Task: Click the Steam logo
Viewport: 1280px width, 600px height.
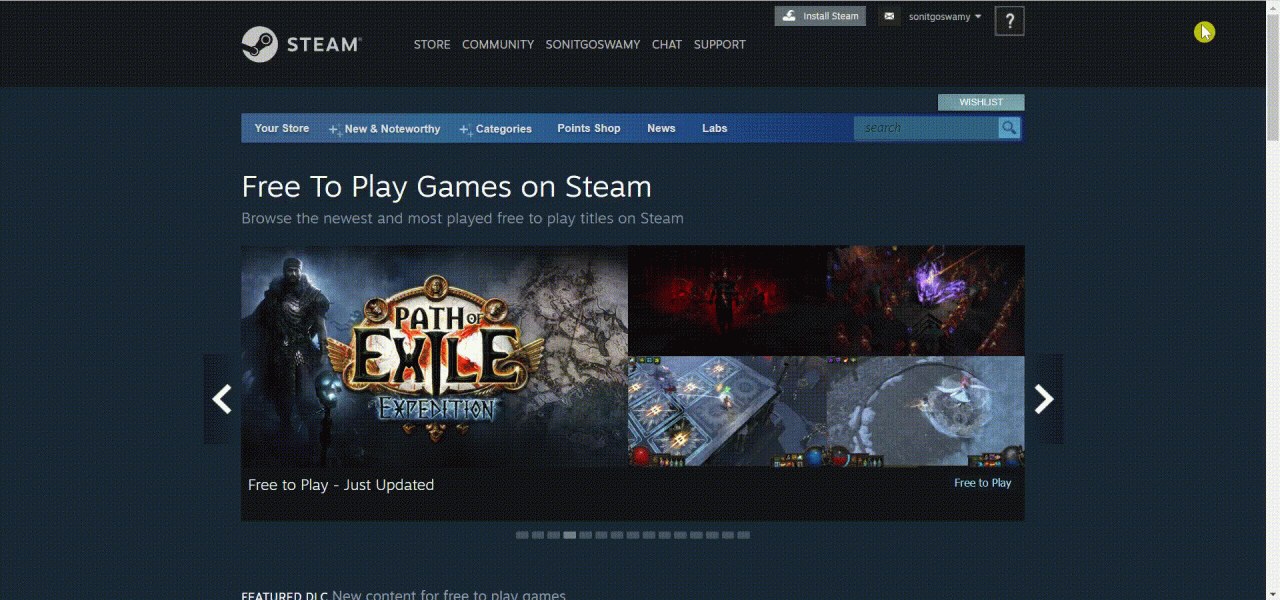Action: click(301, 44)
